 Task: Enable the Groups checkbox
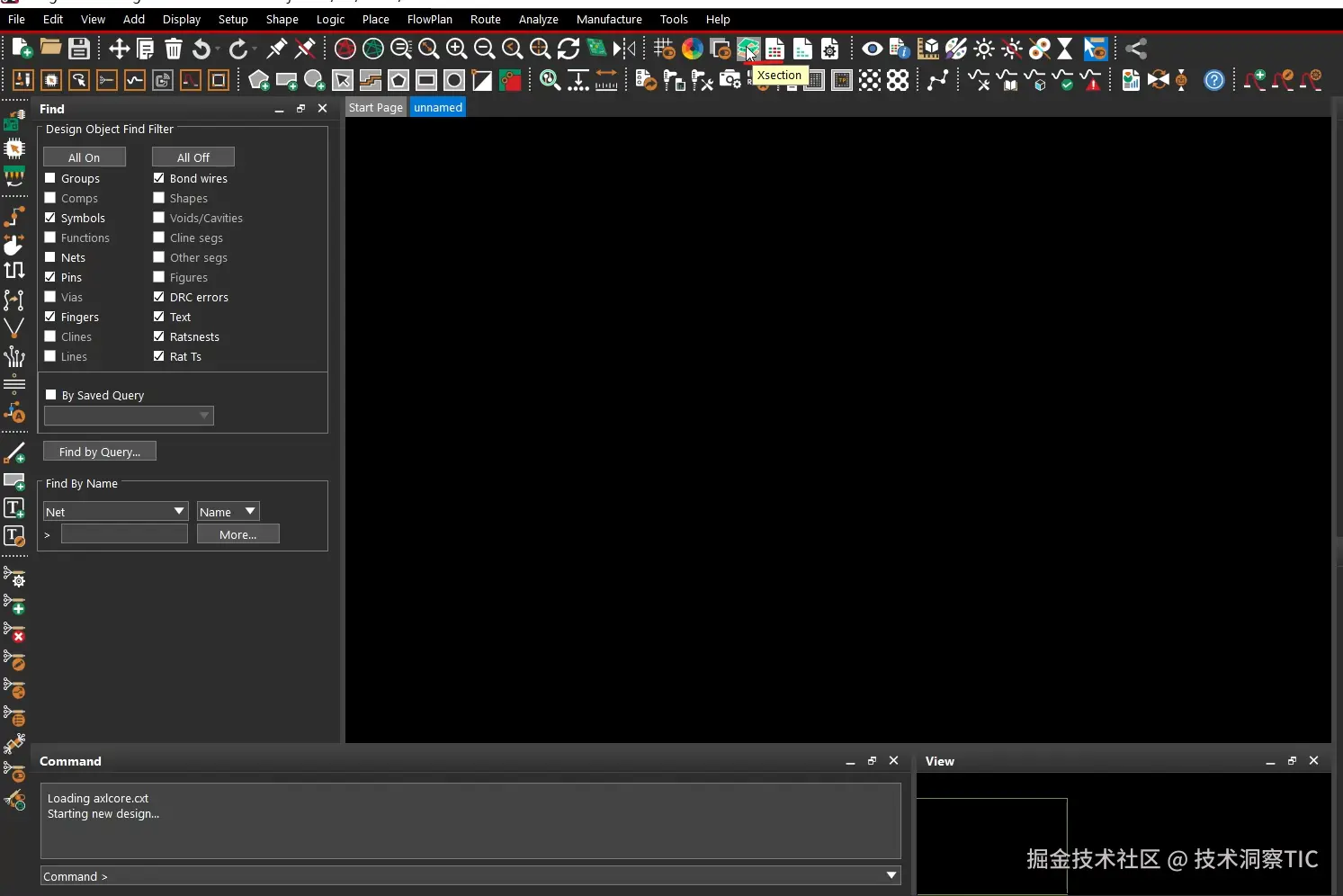[x=50, y=178]
